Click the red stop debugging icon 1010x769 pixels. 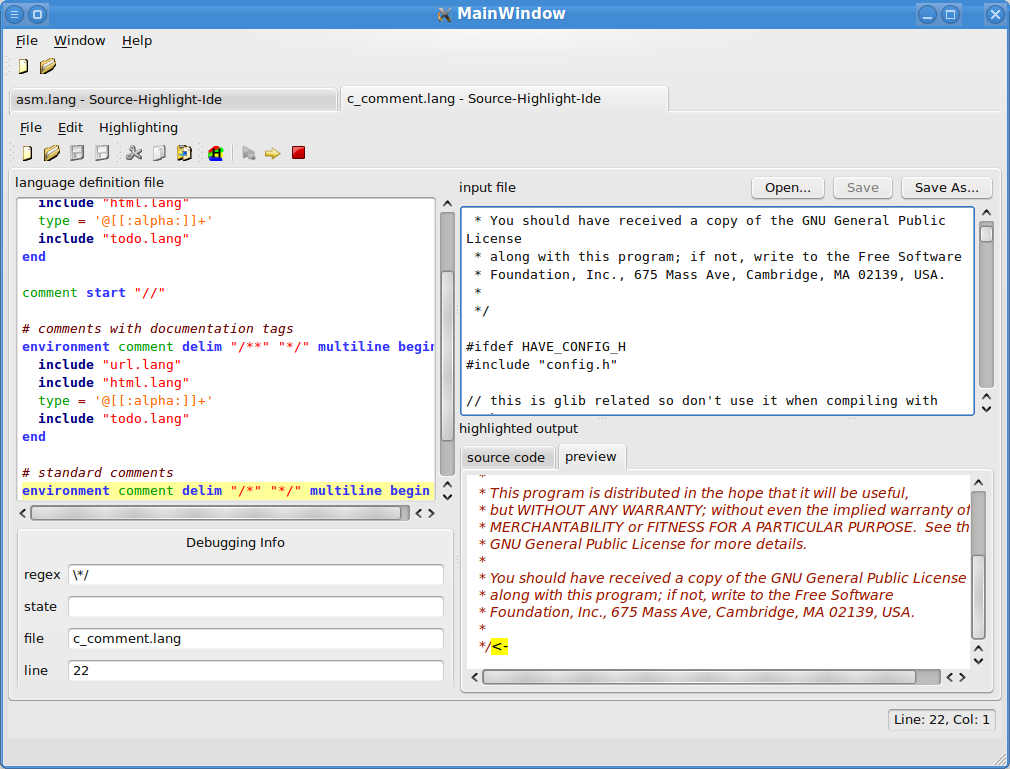pos(298,153)
